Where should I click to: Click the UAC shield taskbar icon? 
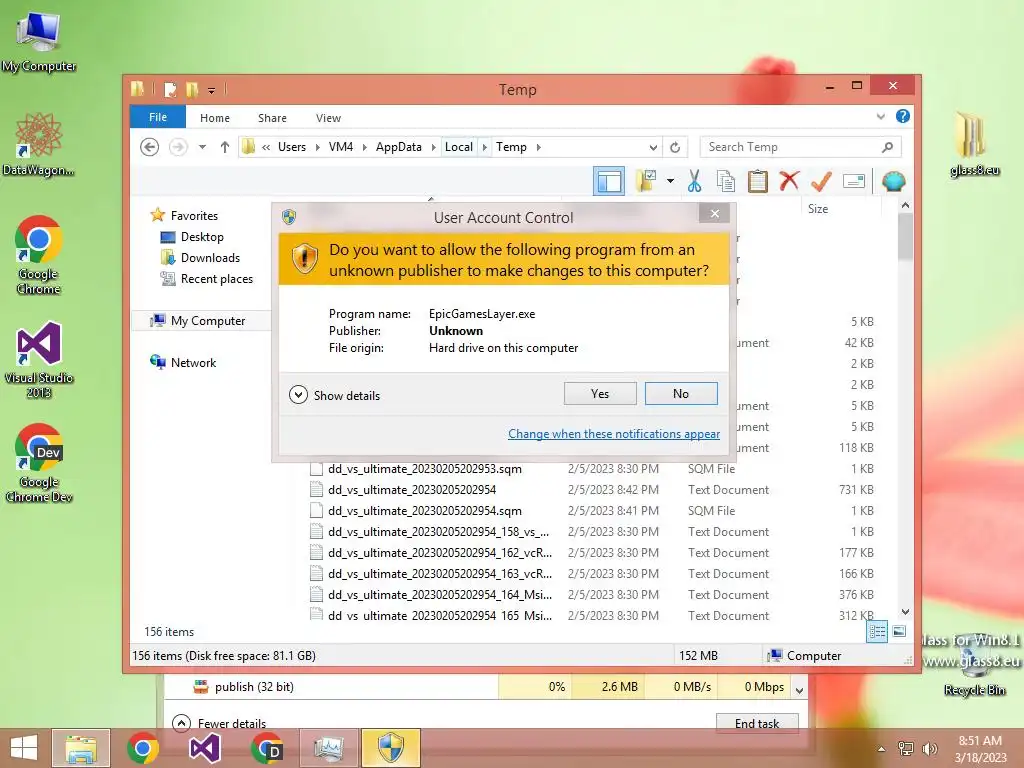tap(391, 748)
